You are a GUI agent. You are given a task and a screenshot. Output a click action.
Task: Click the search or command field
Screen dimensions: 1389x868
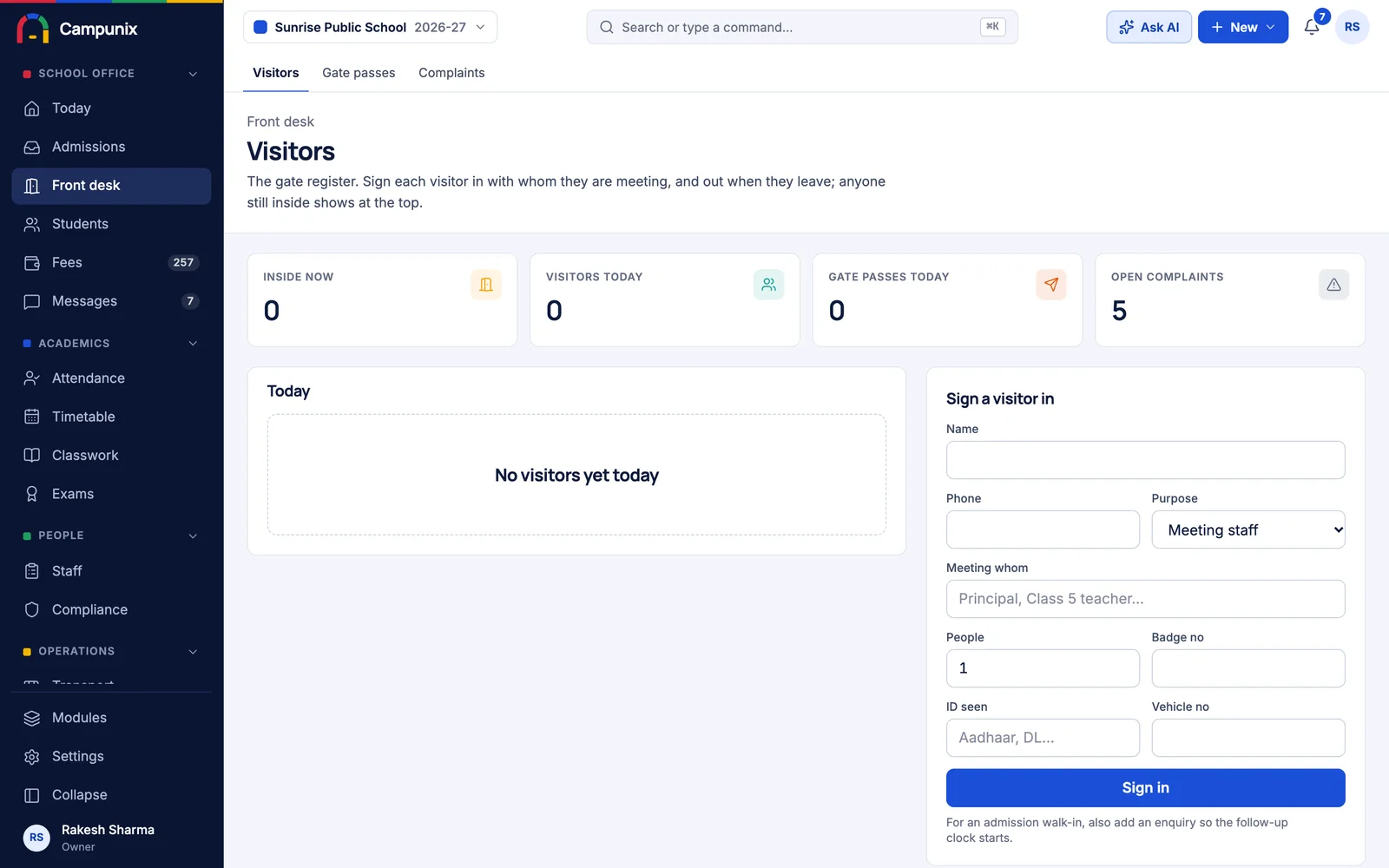[x=802, y=27]
